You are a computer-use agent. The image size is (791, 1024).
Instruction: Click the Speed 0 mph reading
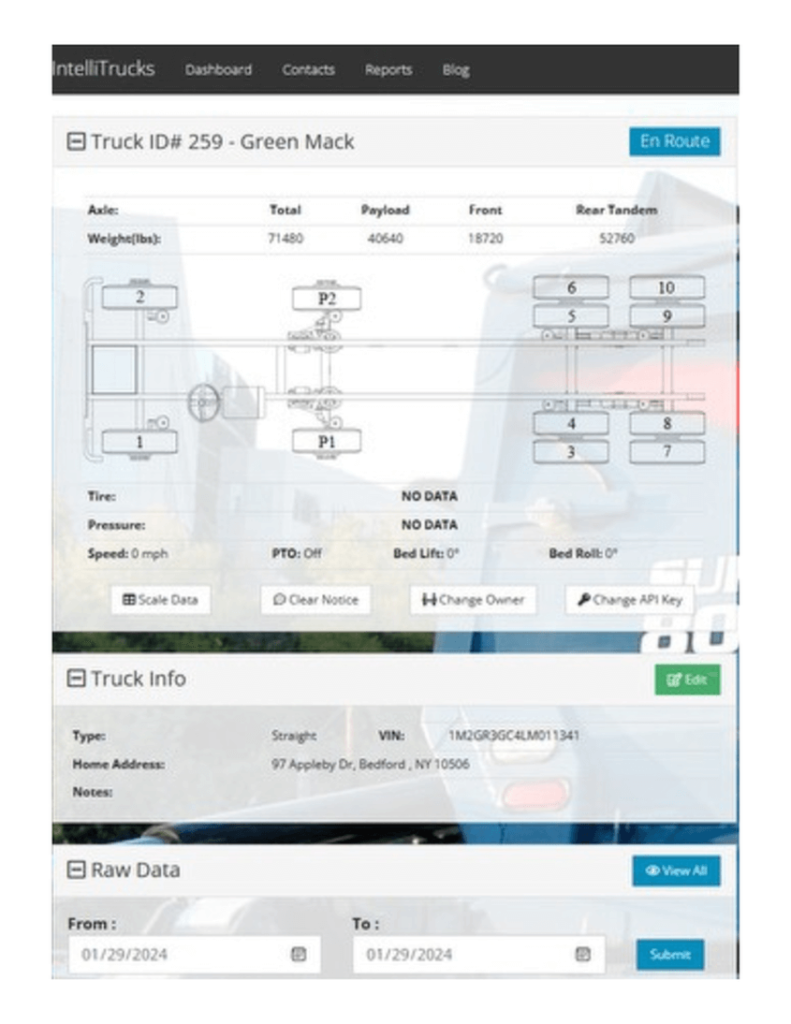pyautogui.click(x=127, y=554)
